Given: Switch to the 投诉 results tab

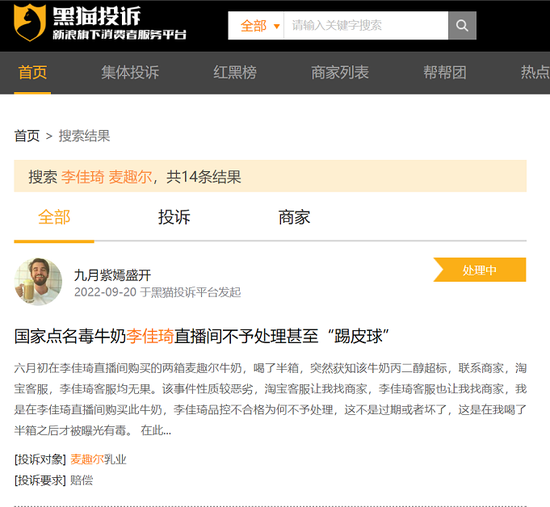Looking at the screenshot, I should click(174, 217).
